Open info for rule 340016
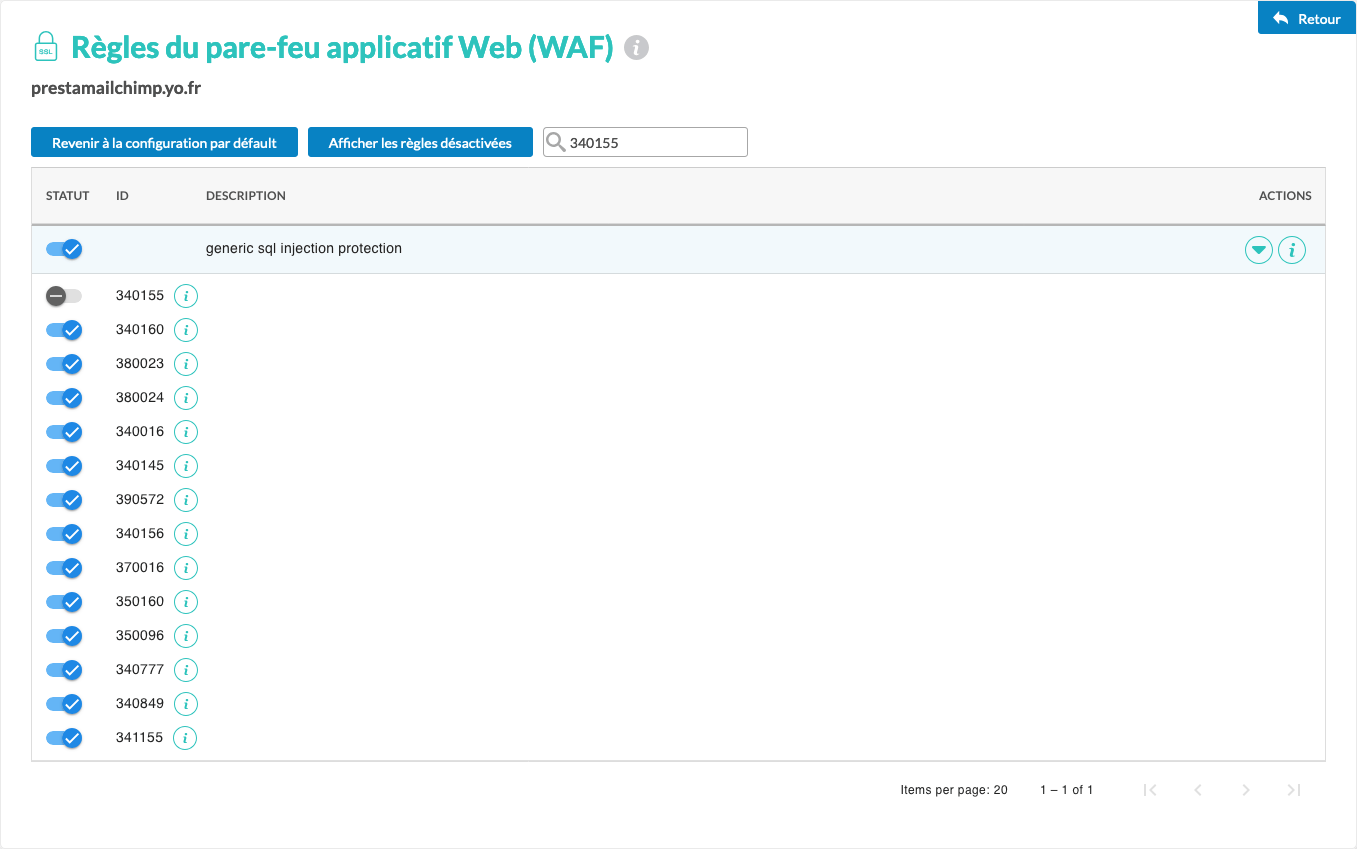 coord(186,432)
